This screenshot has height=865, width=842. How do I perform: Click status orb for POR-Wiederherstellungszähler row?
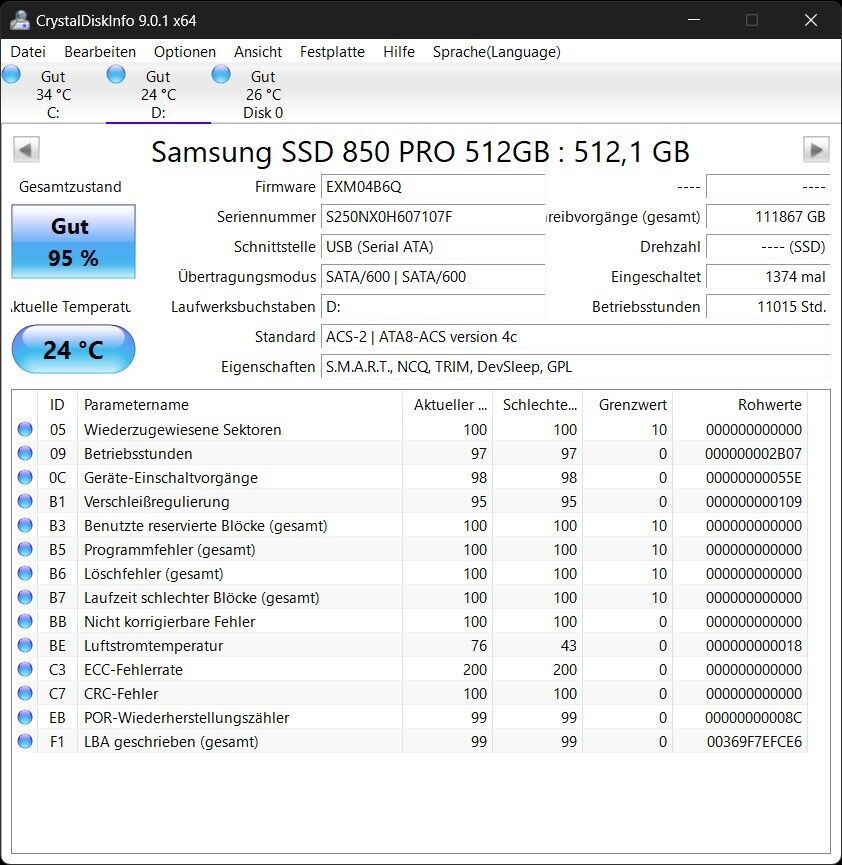click(25, 717)
